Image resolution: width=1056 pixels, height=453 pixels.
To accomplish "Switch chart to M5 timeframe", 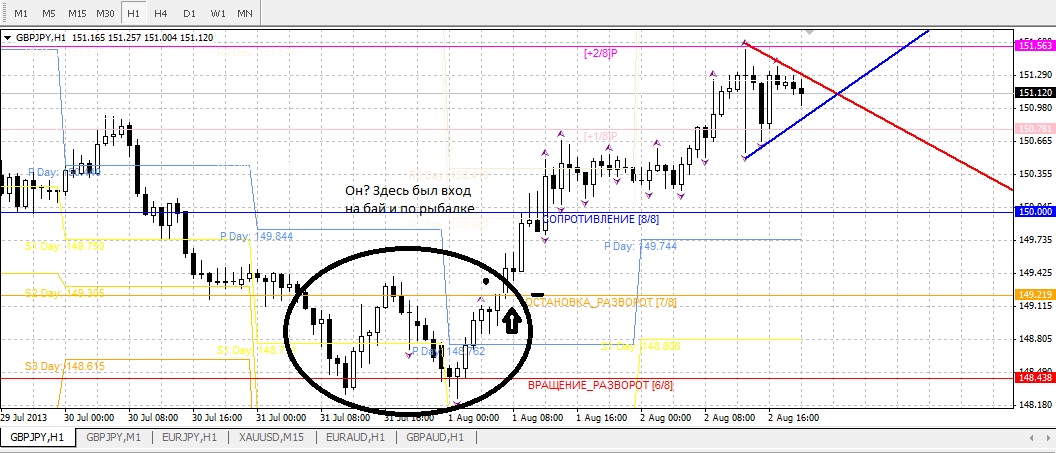I will 48,13.
